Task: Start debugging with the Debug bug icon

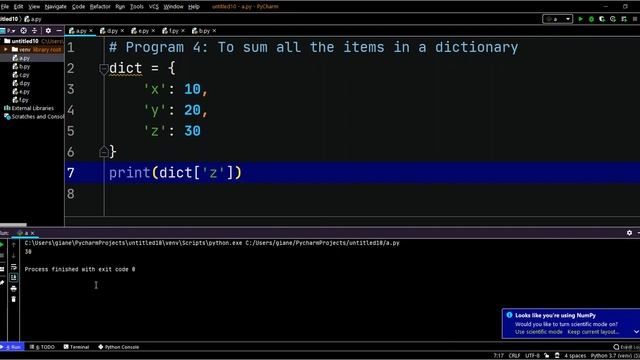Action: click(591, 19)
